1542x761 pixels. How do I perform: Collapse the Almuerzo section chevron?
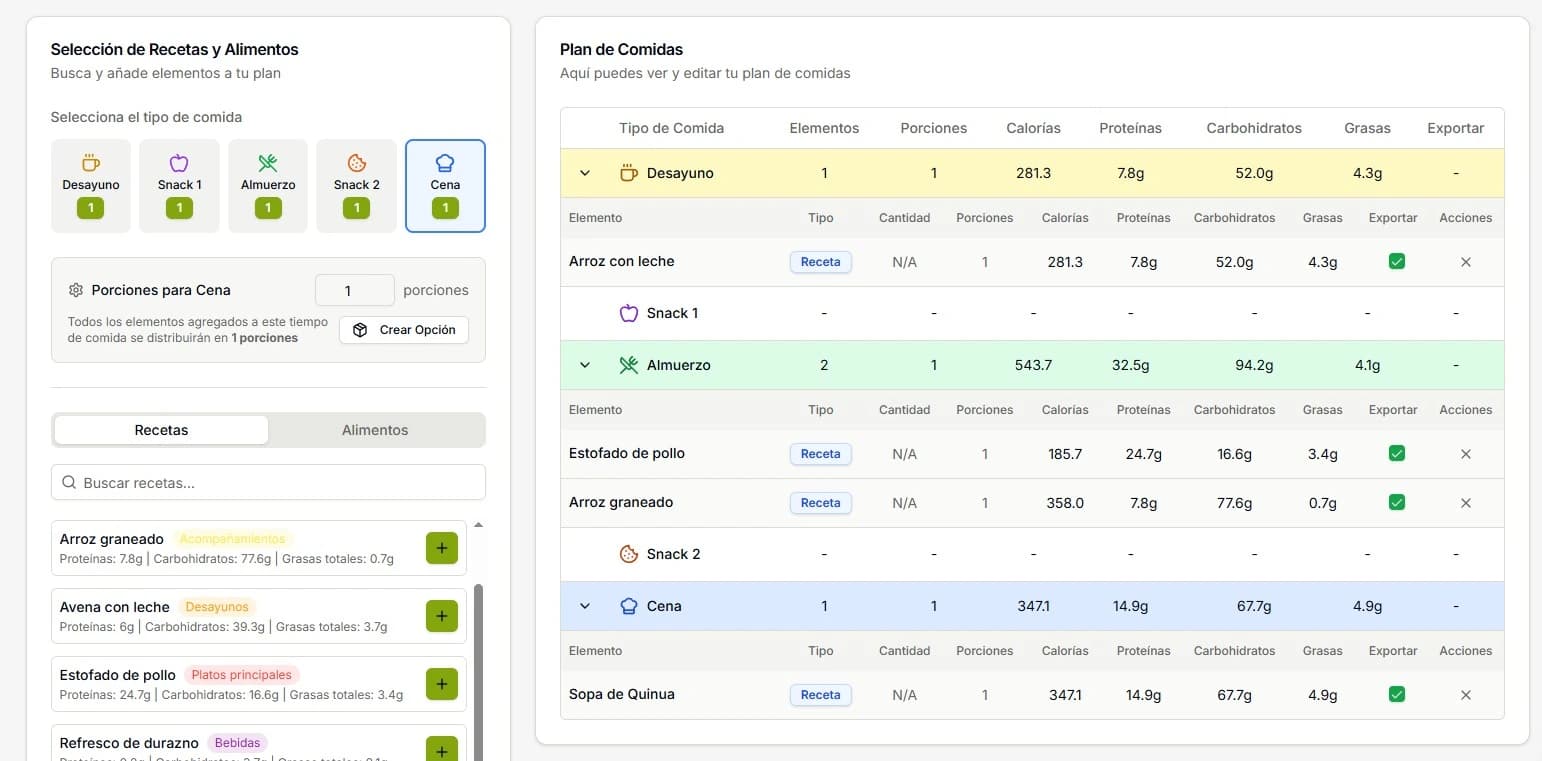[585, 365]
